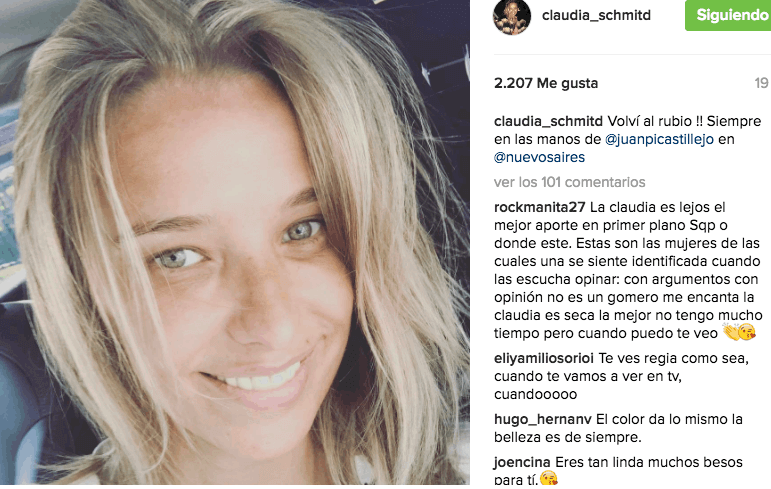Viewport: 771px width, 489px height.
Task: Open commenter hugo_hernanv's profile
Action: [x=543, y=419]
